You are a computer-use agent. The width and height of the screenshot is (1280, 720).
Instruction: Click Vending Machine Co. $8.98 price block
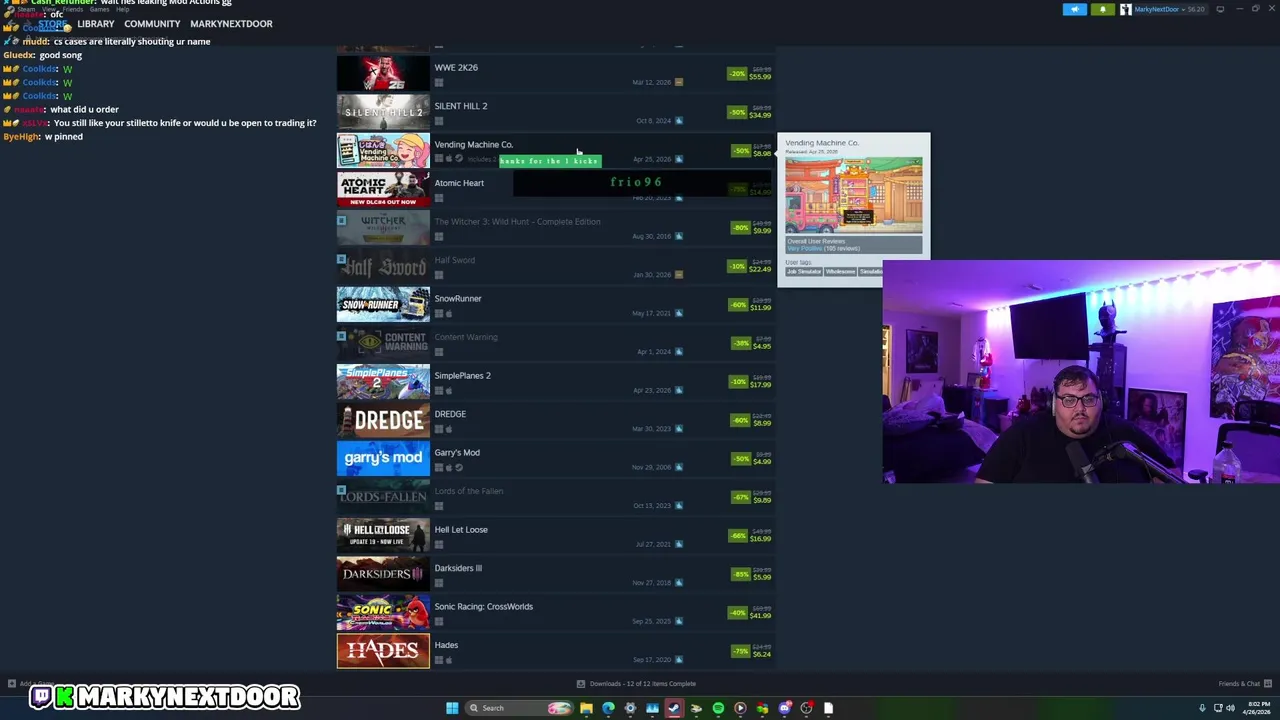click(x=749, y=151)
